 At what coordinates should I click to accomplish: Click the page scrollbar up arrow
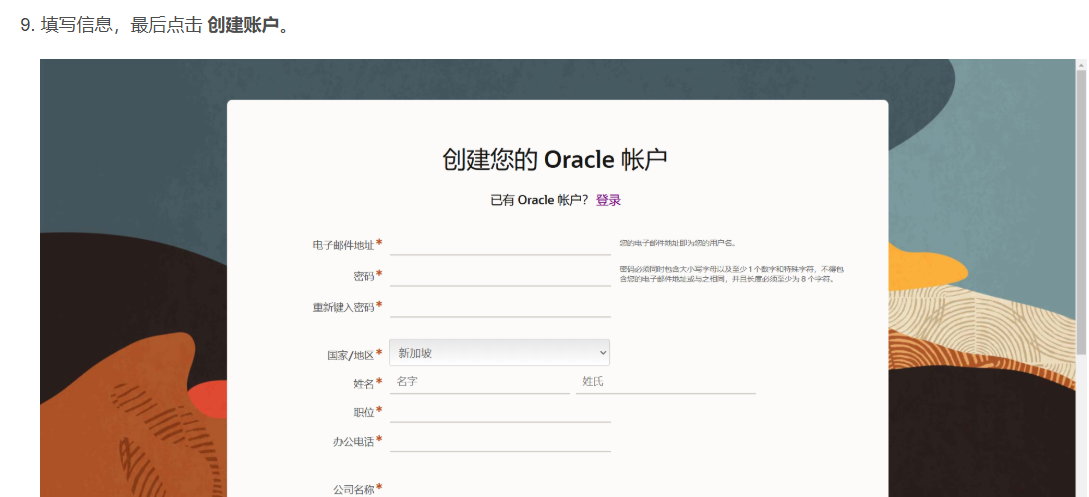pyautogui.click(x=1082, y=65)
